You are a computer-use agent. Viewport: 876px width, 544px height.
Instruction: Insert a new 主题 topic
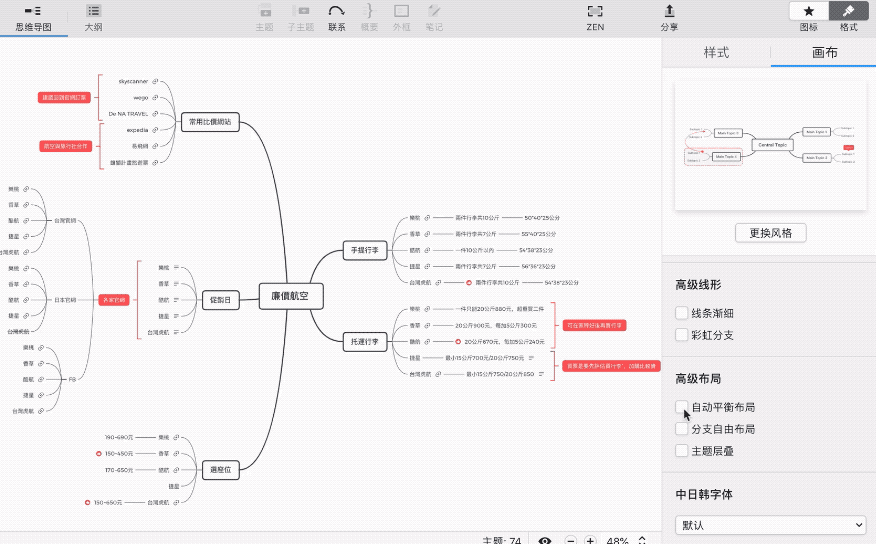point(264,17)
